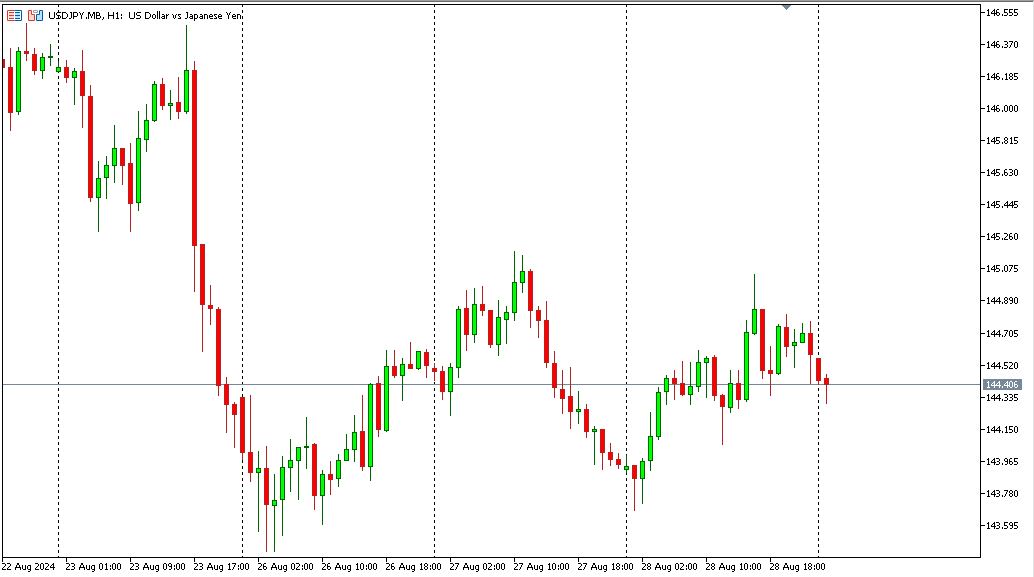Click the '23 Aug 09:00' time axis label
Screen dimensions: 1034x577
point(158,566)
